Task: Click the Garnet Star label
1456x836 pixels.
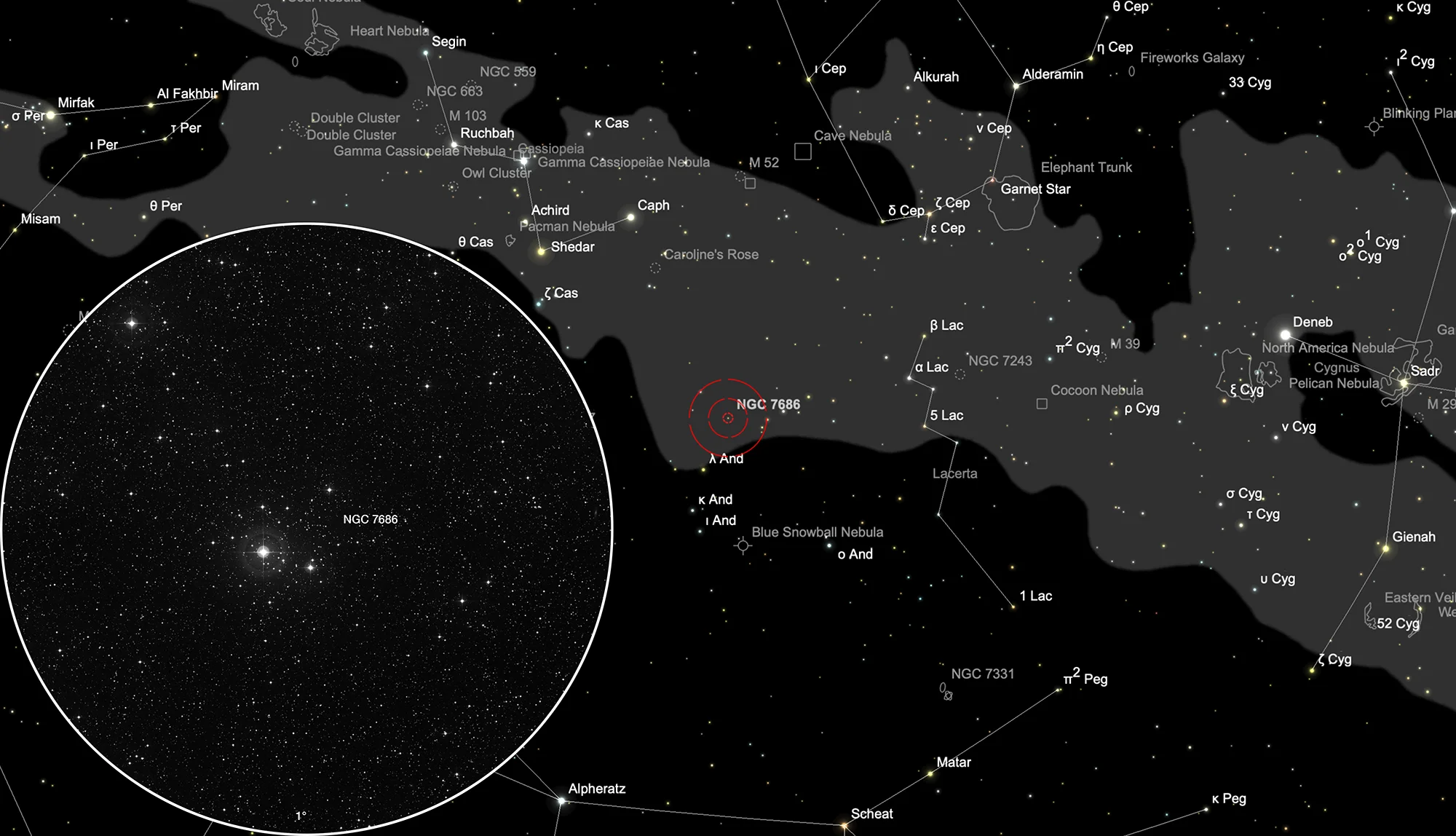Action: tap(1035, 189)
